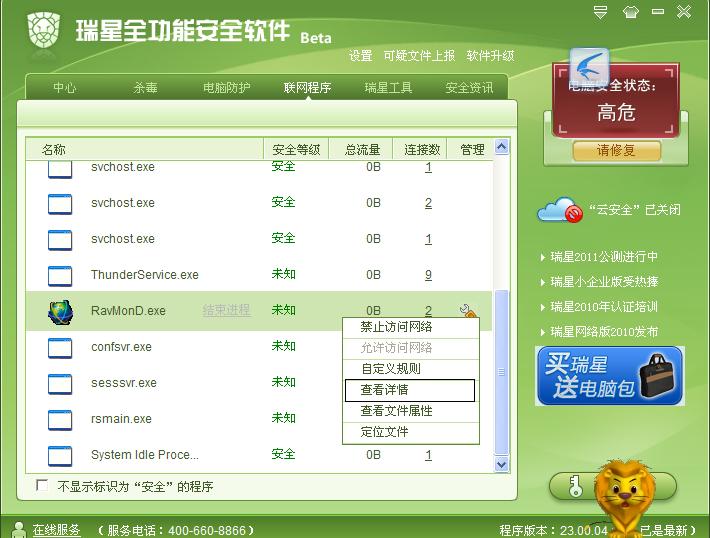
Task: Choose 自定义规则 from context menu
Action: pyautogui.click(x=411, y=369)
